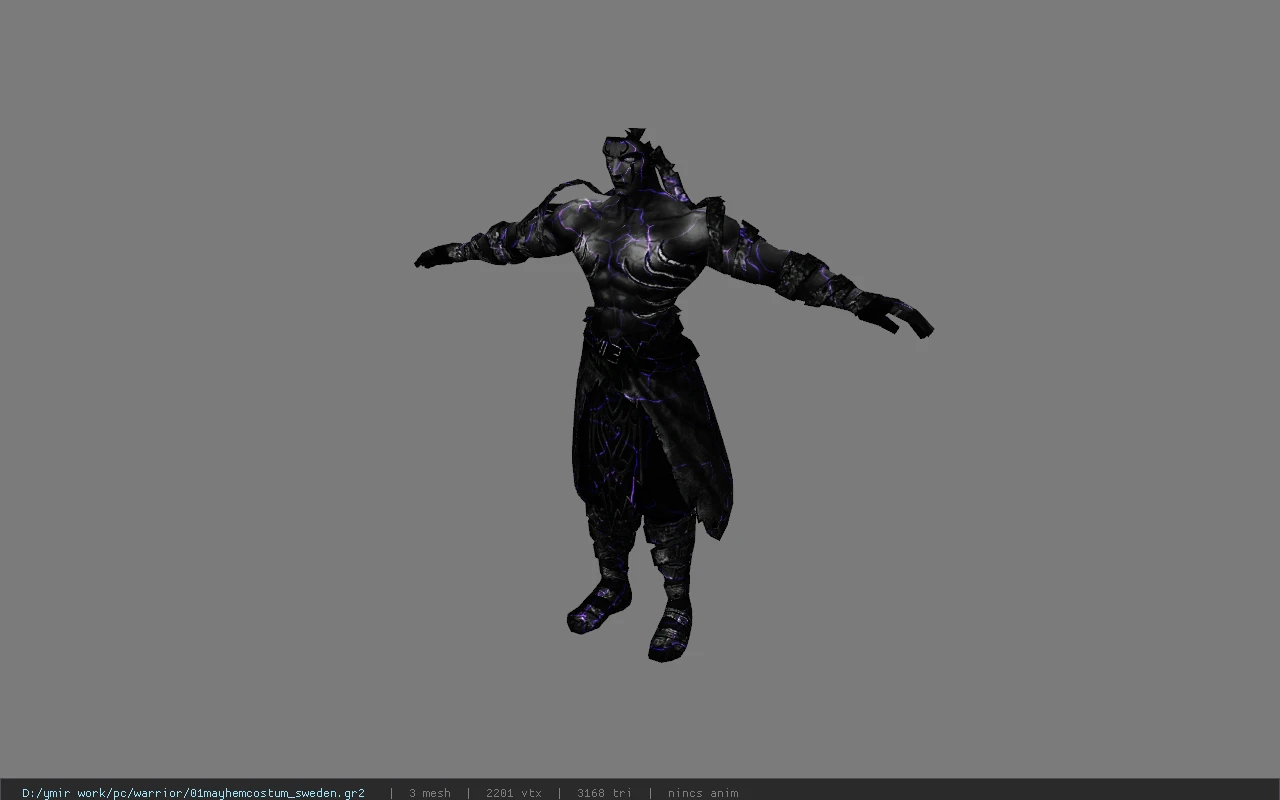Click the '2201 vtx' vertex count
The image size is (1280, 800).
coord(514,793)
